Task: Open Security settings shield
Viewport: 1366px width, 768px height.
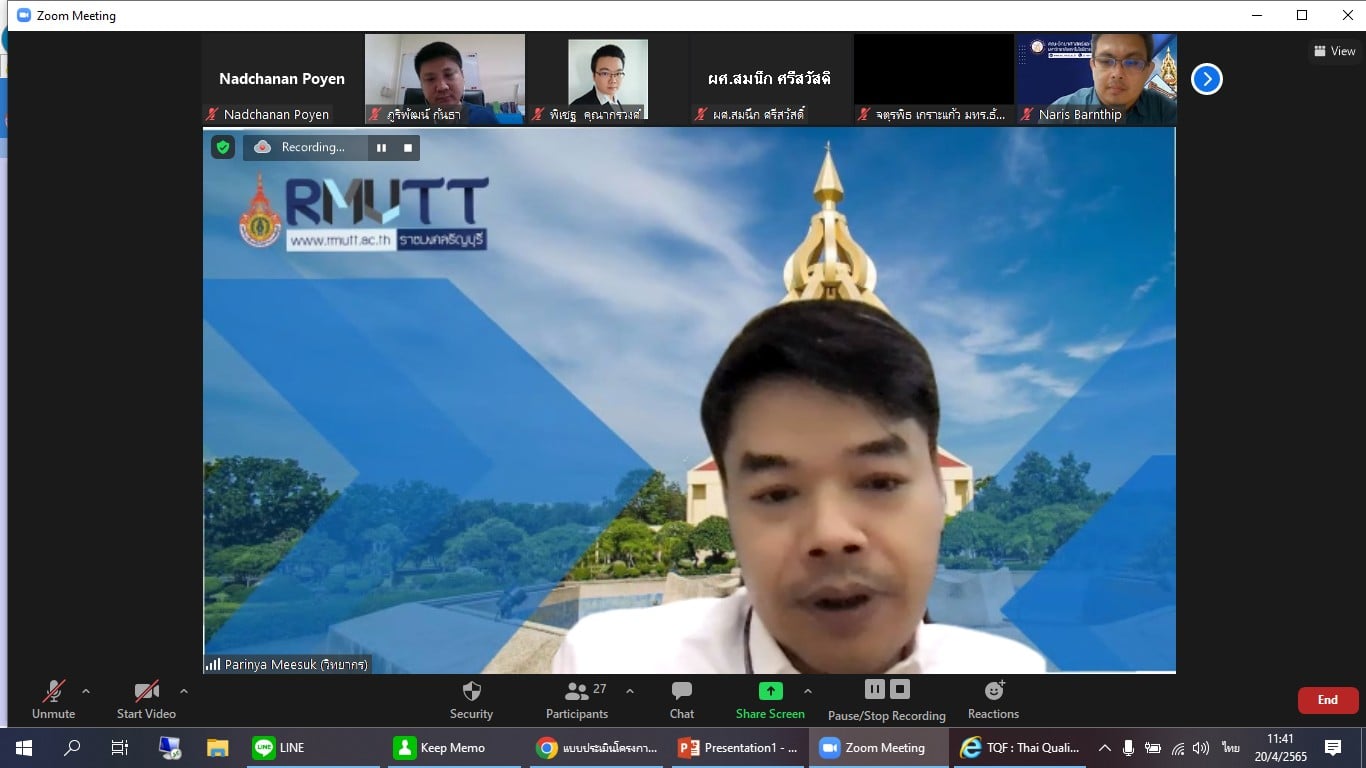Action: click(x=471, y=699)
